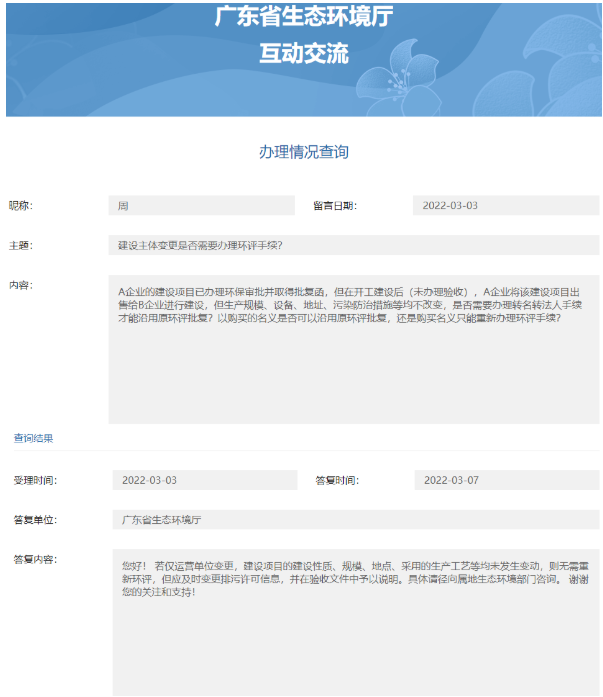Click the 昵称 field containing 周
The height and width of the screenshot is (697, 603).
coord(201,206)
